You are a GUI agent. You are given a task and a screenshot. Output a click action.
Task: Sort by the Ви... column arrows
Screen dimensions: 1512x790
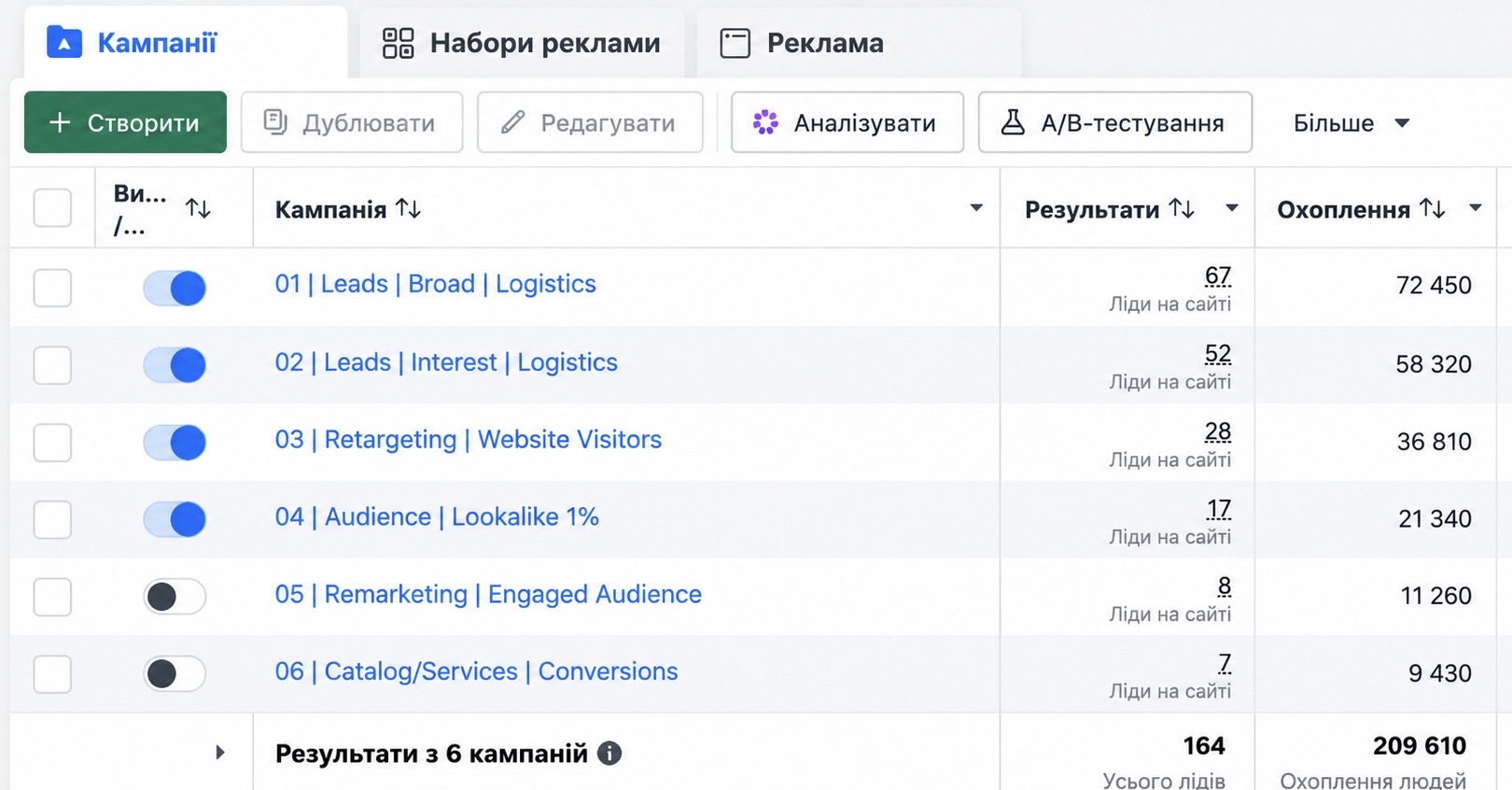pyautogui.click(x=198, y=208)
